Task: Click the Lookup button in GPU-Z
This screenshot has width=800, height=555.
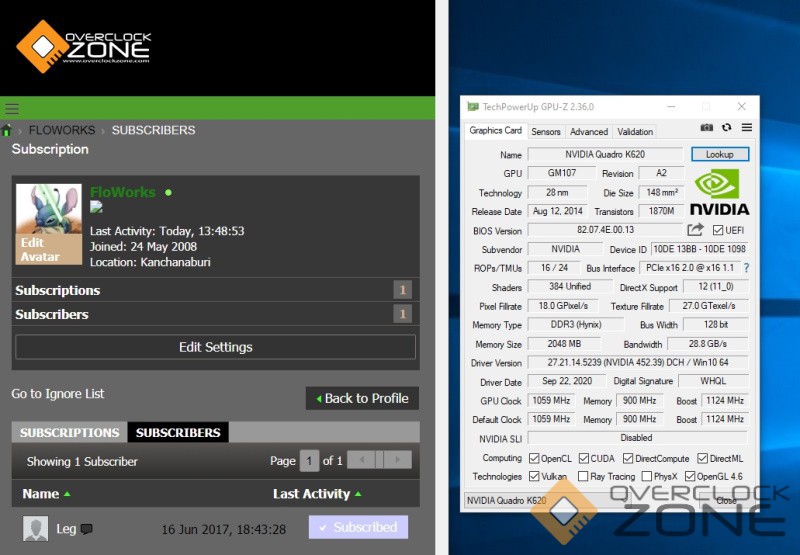Action: (720, 154)
